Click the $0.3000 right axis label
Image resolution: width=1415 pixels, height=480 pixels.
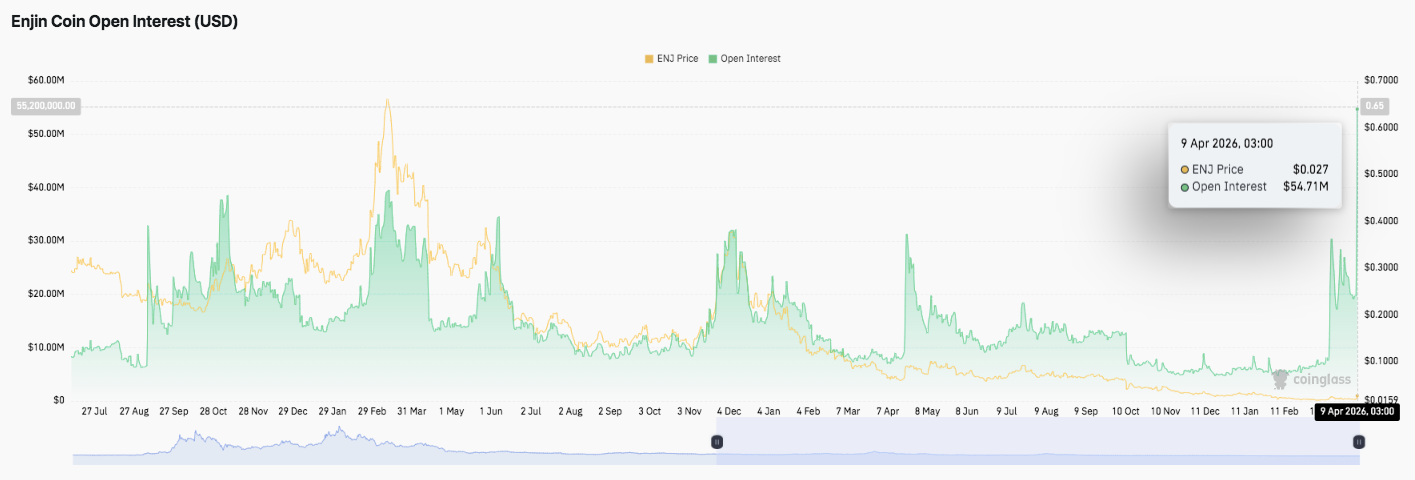coord(1381,267)
